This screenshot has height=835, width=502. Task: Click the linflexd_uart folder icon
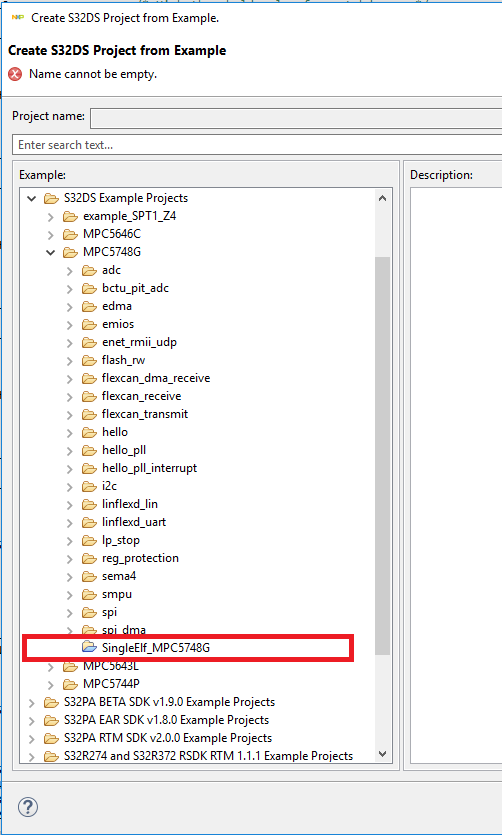(89, 522)
